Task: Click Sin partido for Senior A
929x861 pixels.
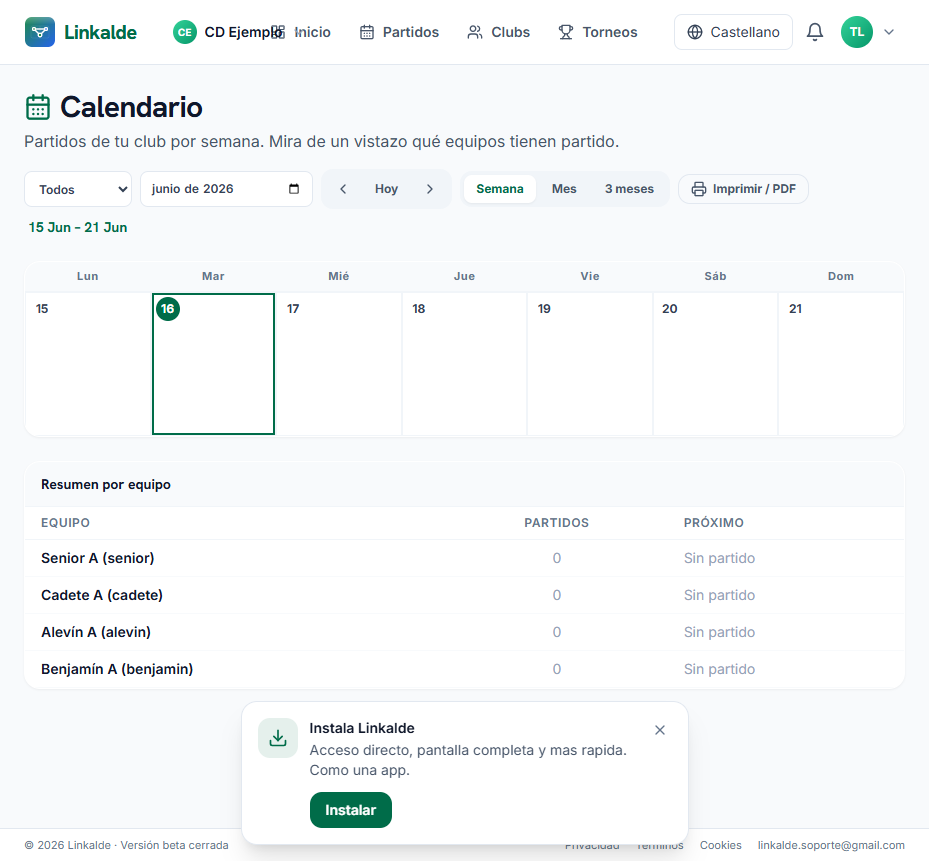Action: coord(719,558)
